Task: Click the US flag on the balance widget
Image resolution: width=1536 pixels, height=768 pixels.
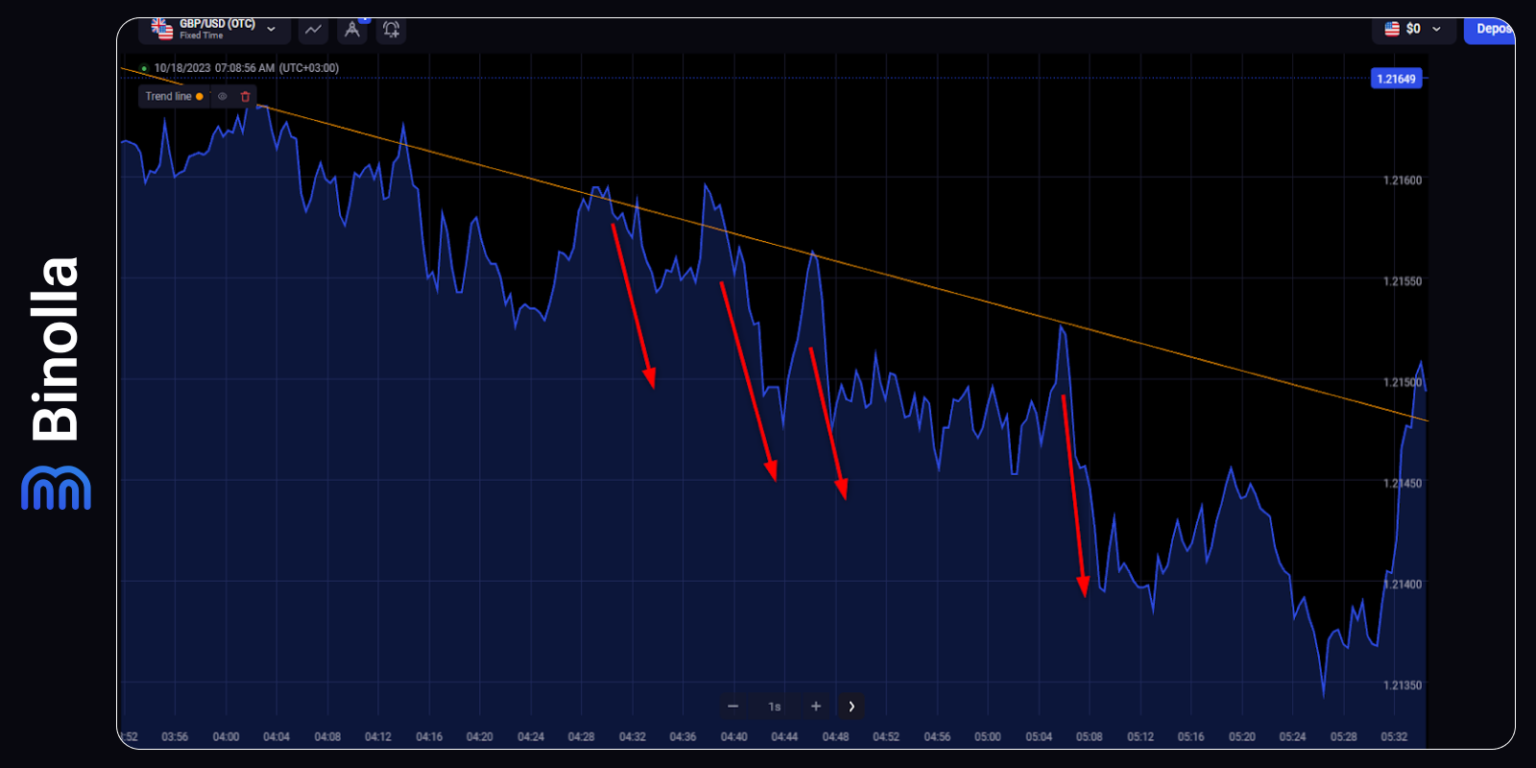Action: (x=1392, y=28)
